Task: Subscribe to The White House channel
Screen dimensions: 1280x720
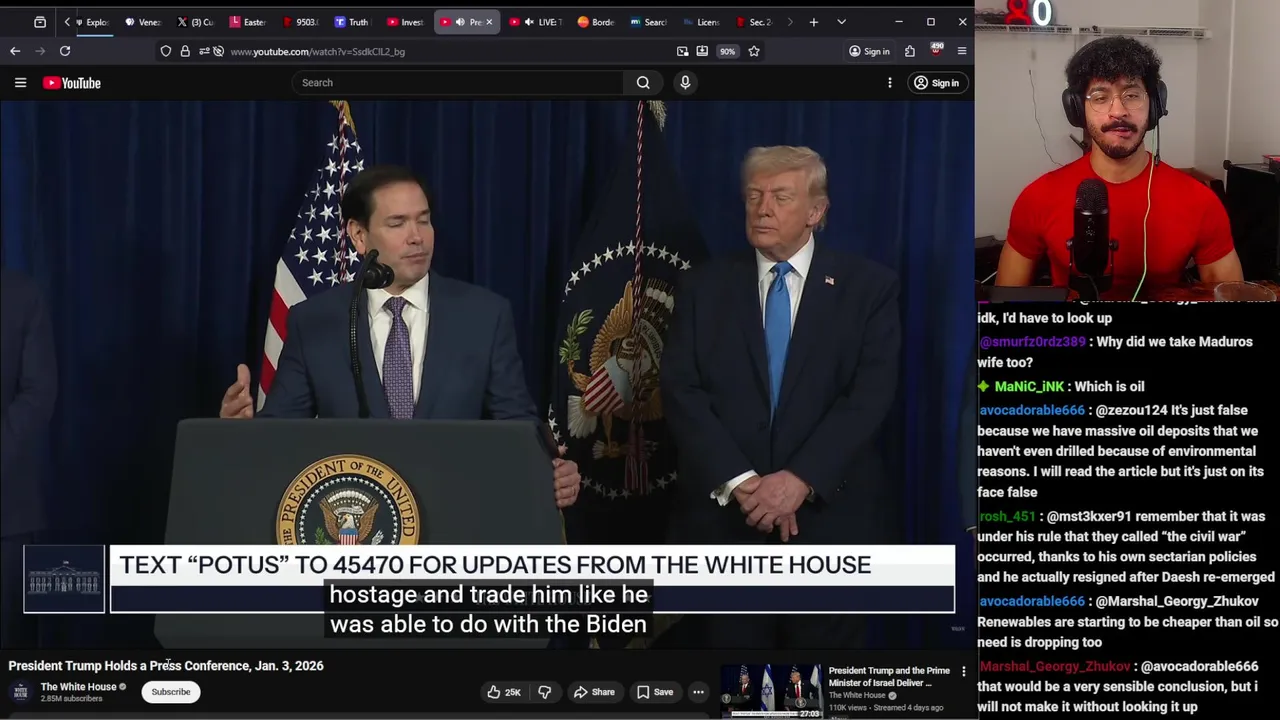Action: click(171, 692)
